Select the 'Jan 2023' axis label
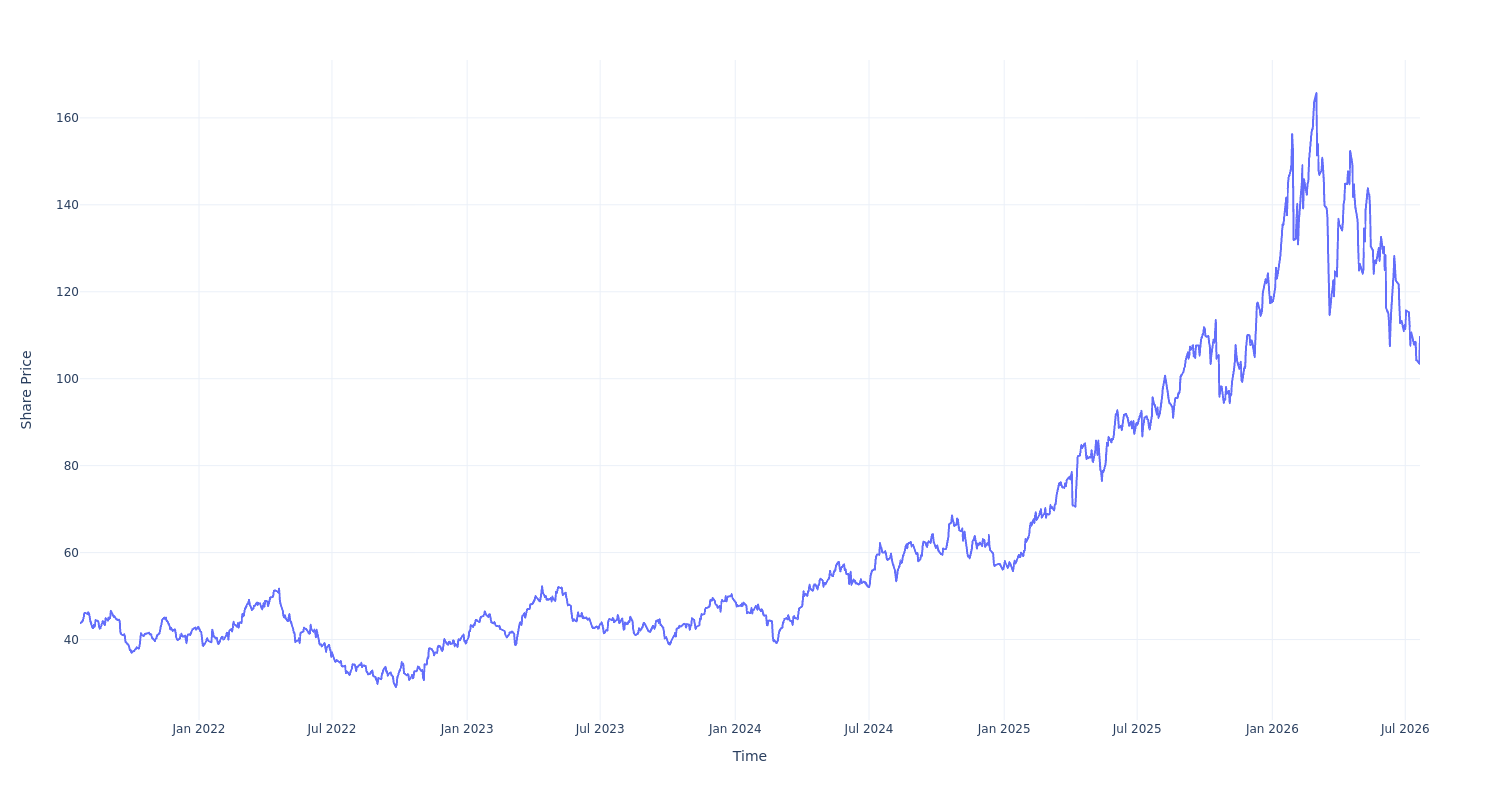 (467, 729)
